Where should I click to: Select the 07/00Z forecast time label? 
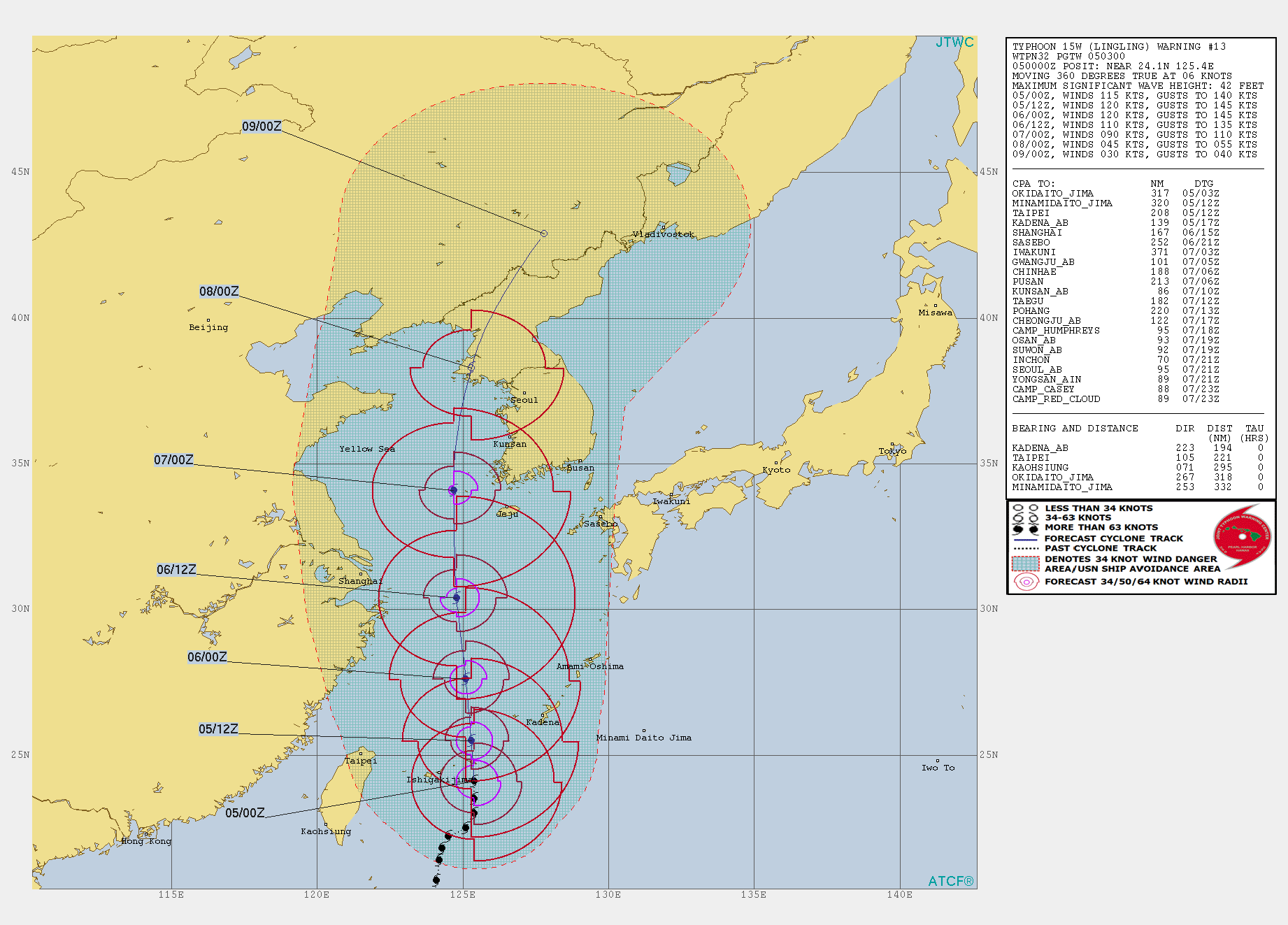[173, 460]
